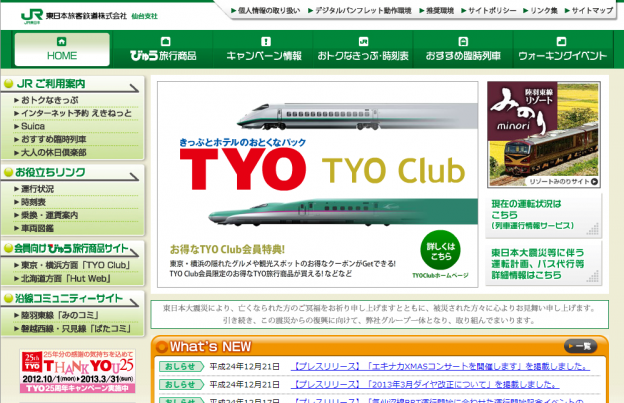Image resolution: width=624 pixels, height=403 pixels.
Task: Click the train icon above おすすめ臨時列車
Action: coord(463,41)
